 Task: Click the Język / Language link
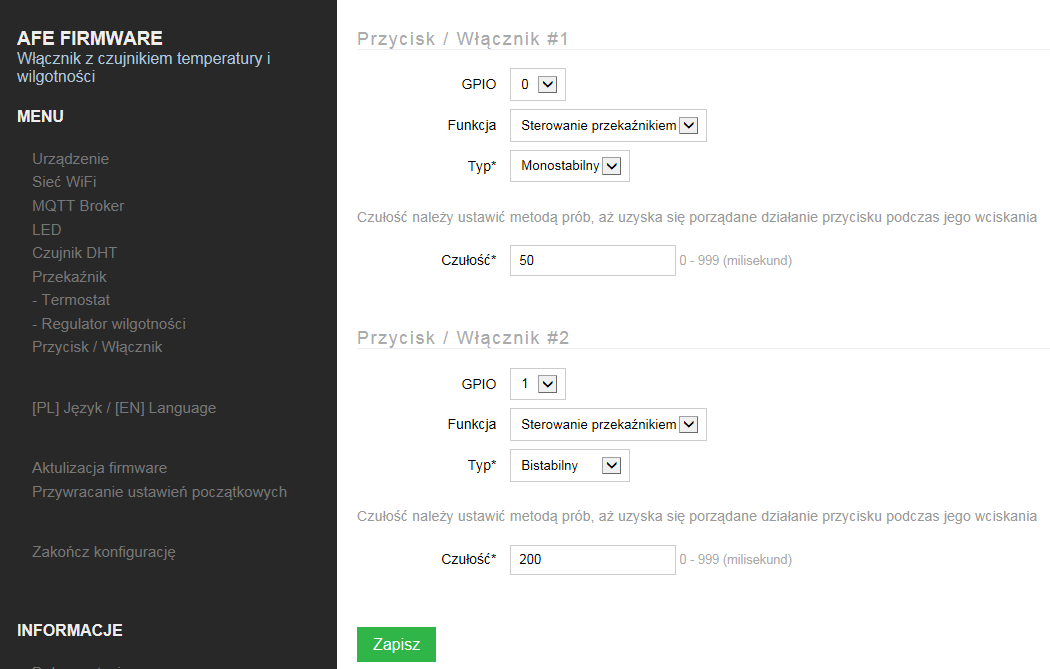[x=124, y=408]
